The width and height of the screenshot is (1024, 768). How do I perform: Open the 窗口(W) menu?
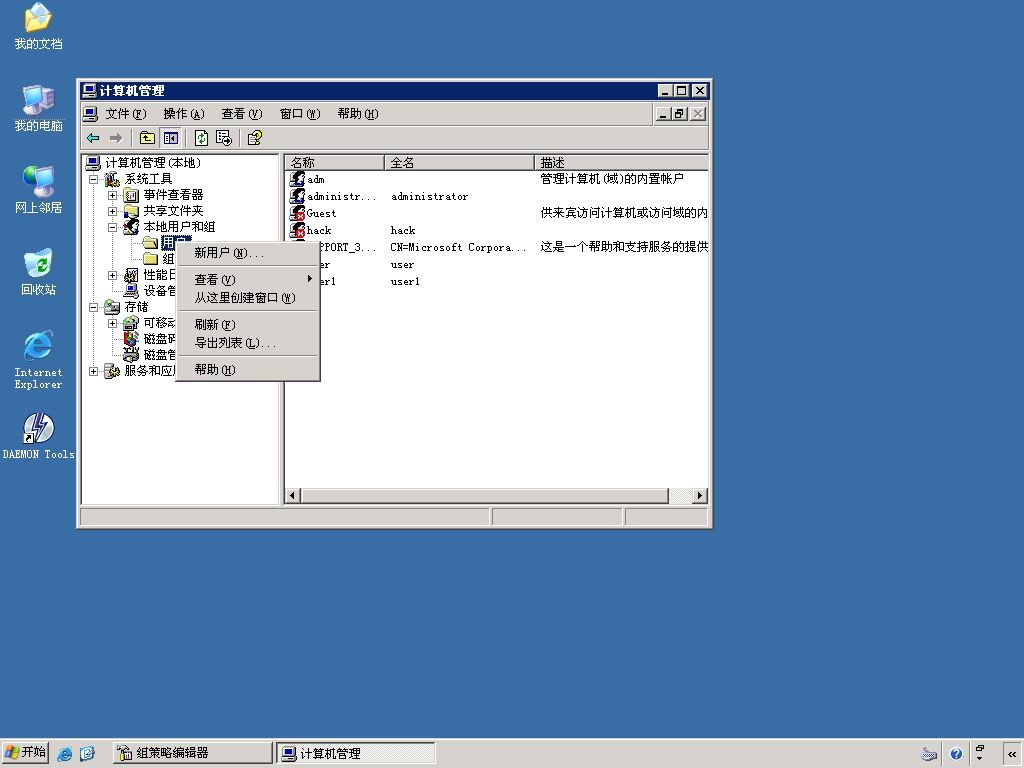(x=300, y=114)
